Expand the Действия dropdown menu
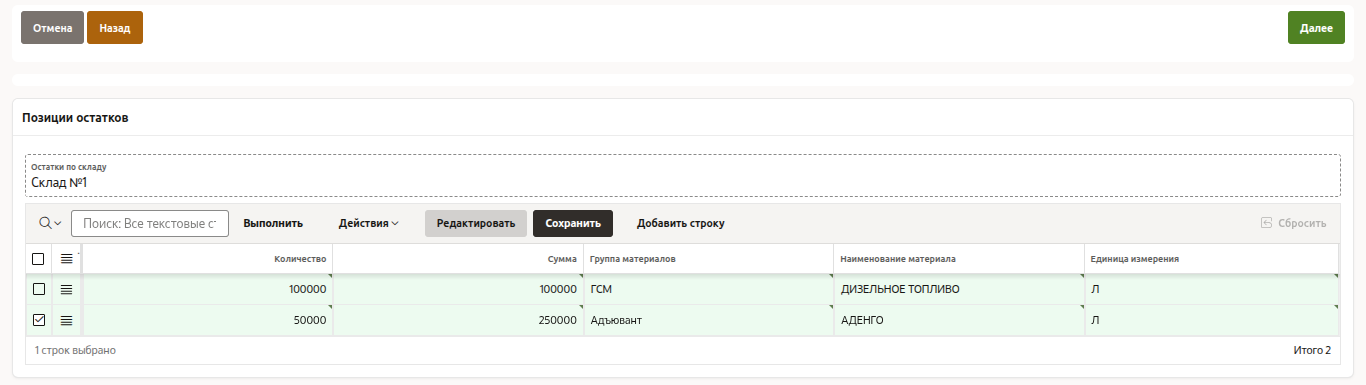 (x=369, y=223)
